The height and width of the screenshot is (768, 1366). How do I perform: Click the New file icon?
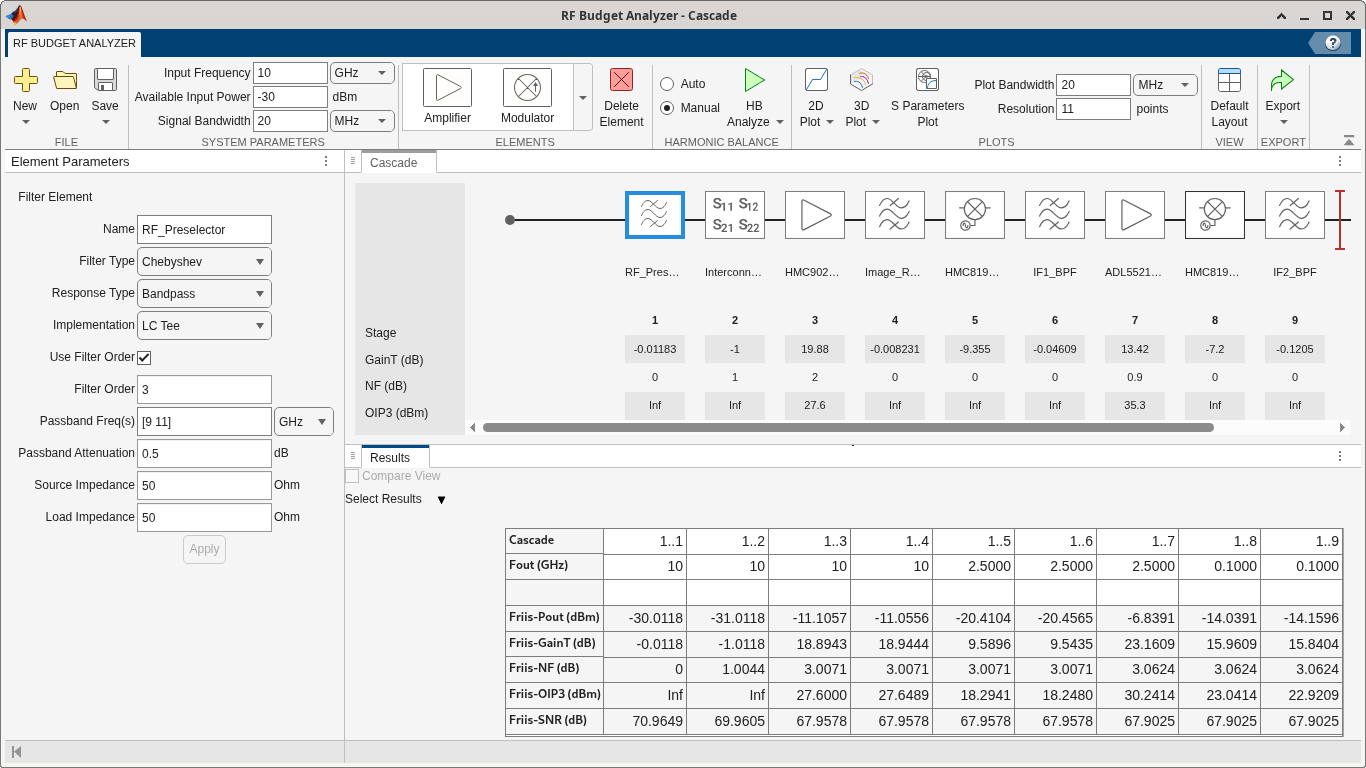25,80
